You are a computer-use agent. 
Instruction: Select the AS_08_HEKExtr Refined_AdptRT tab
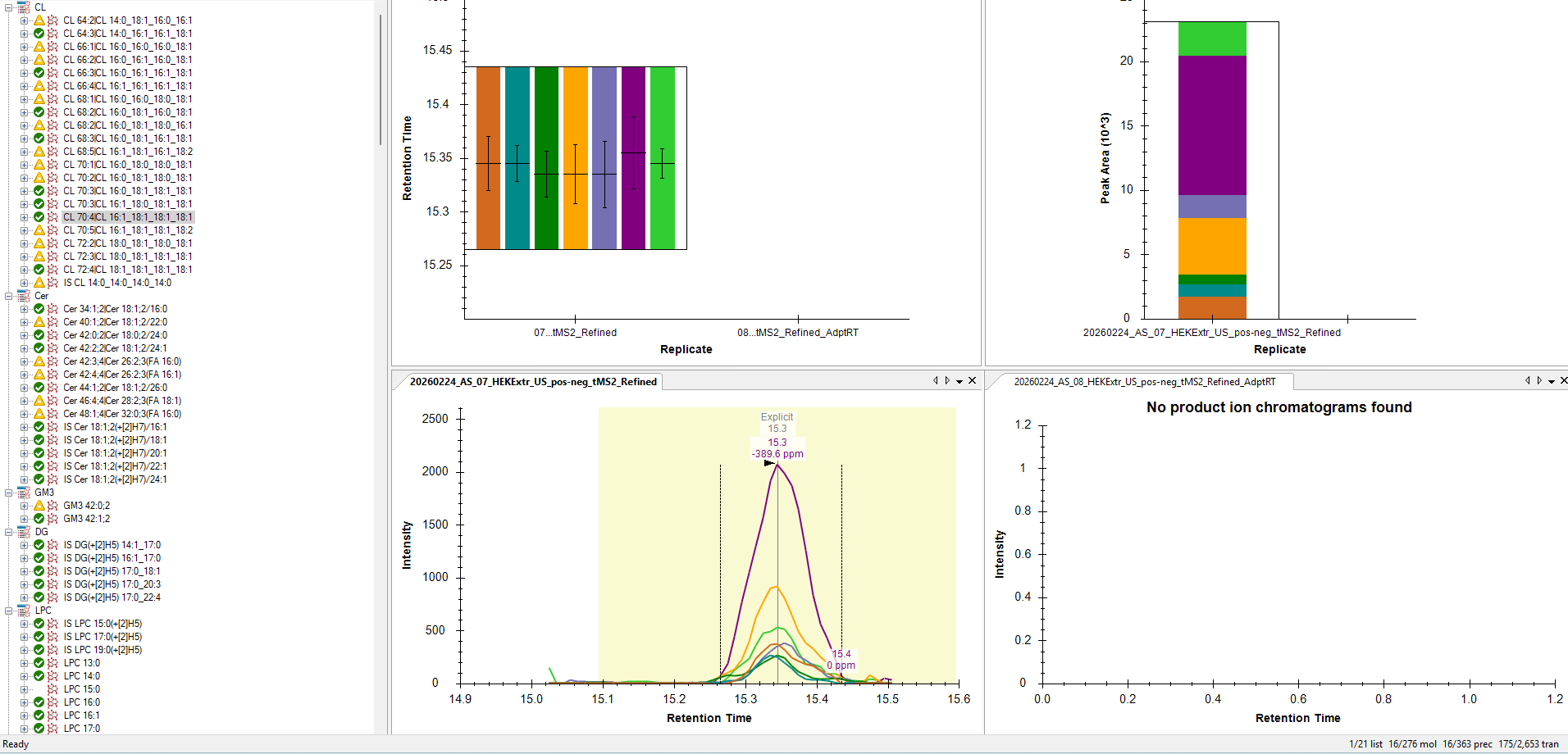1144,382
